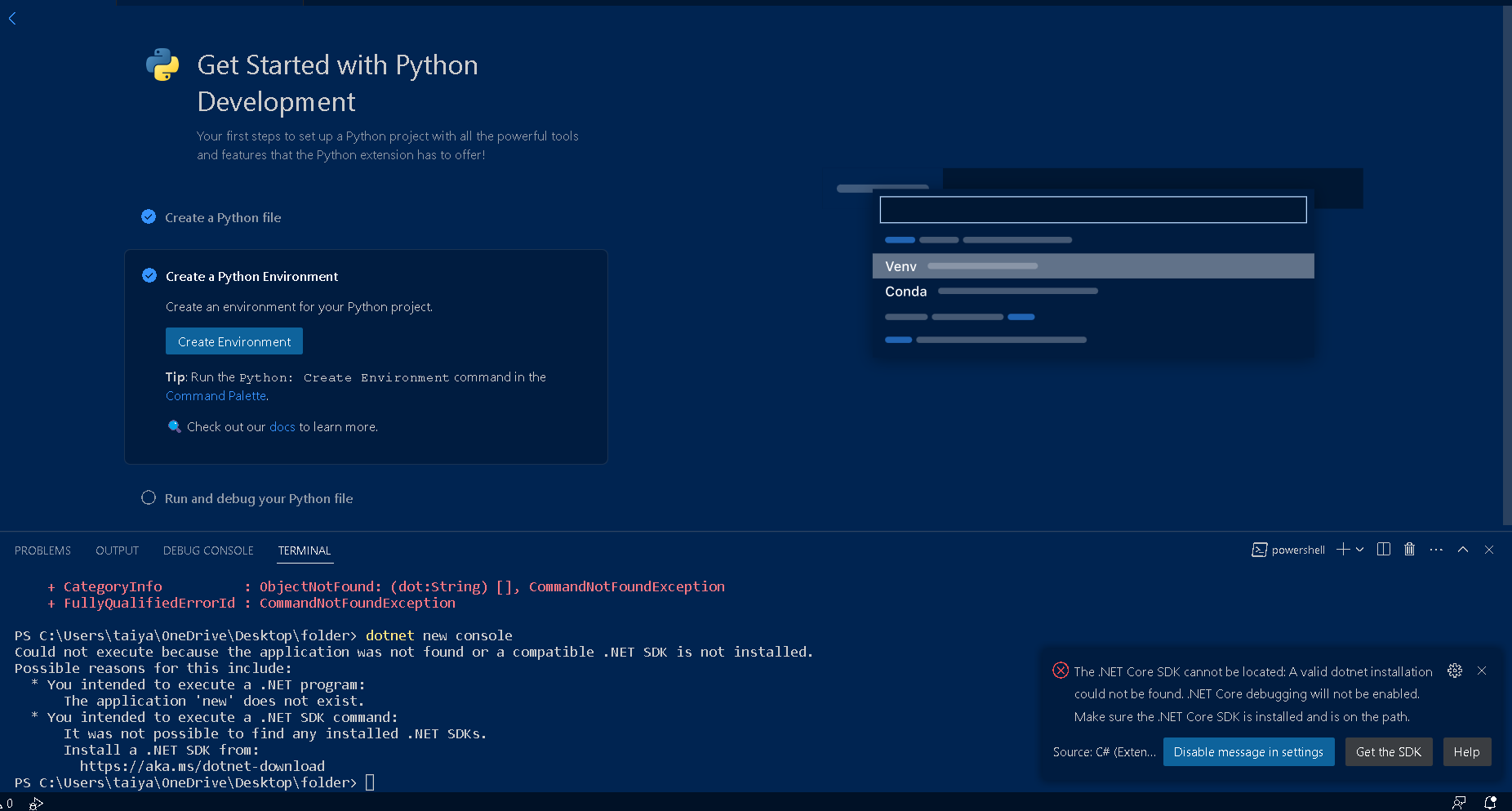Image resolution: width=1512 pixels, height=811 pixels.
Task: Open the DEBUG CONSOLE tab
Action: pos(207,550)
